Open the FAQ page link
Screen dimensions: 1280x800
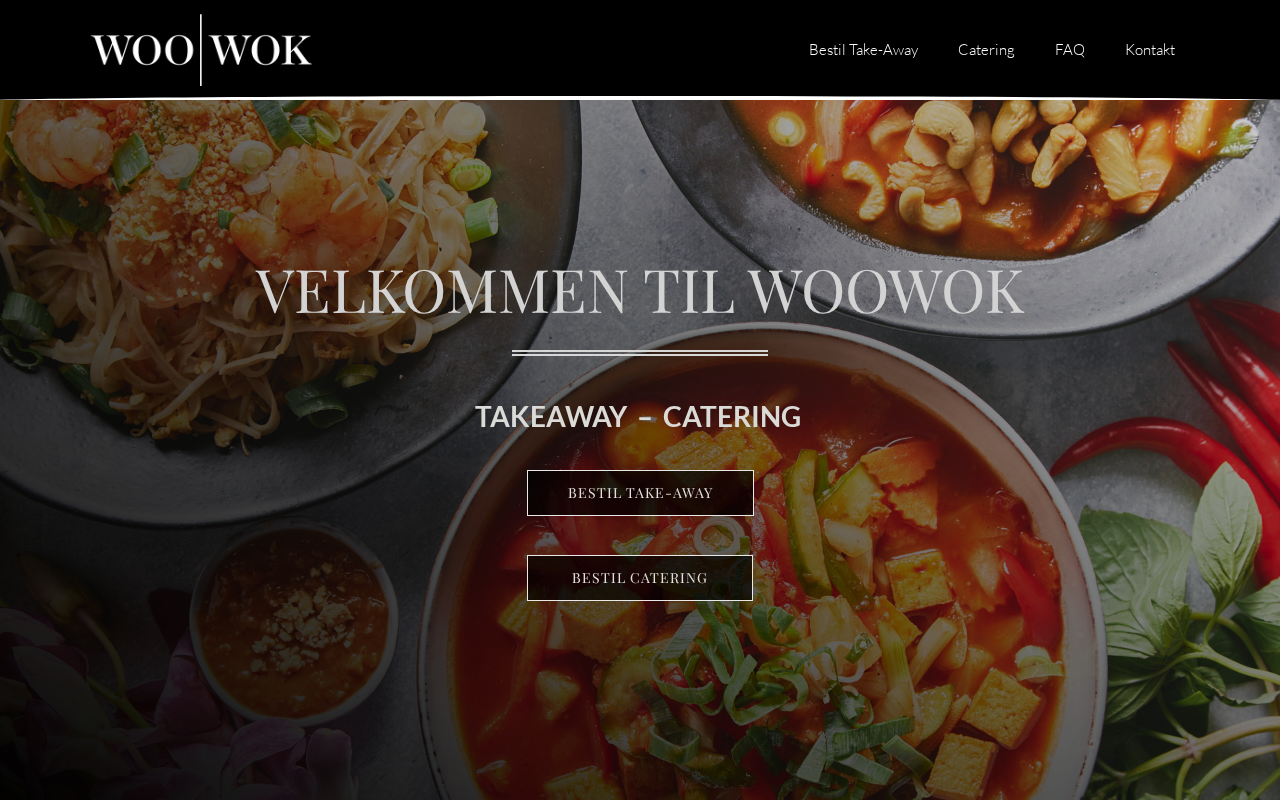tap(1070, 50)
